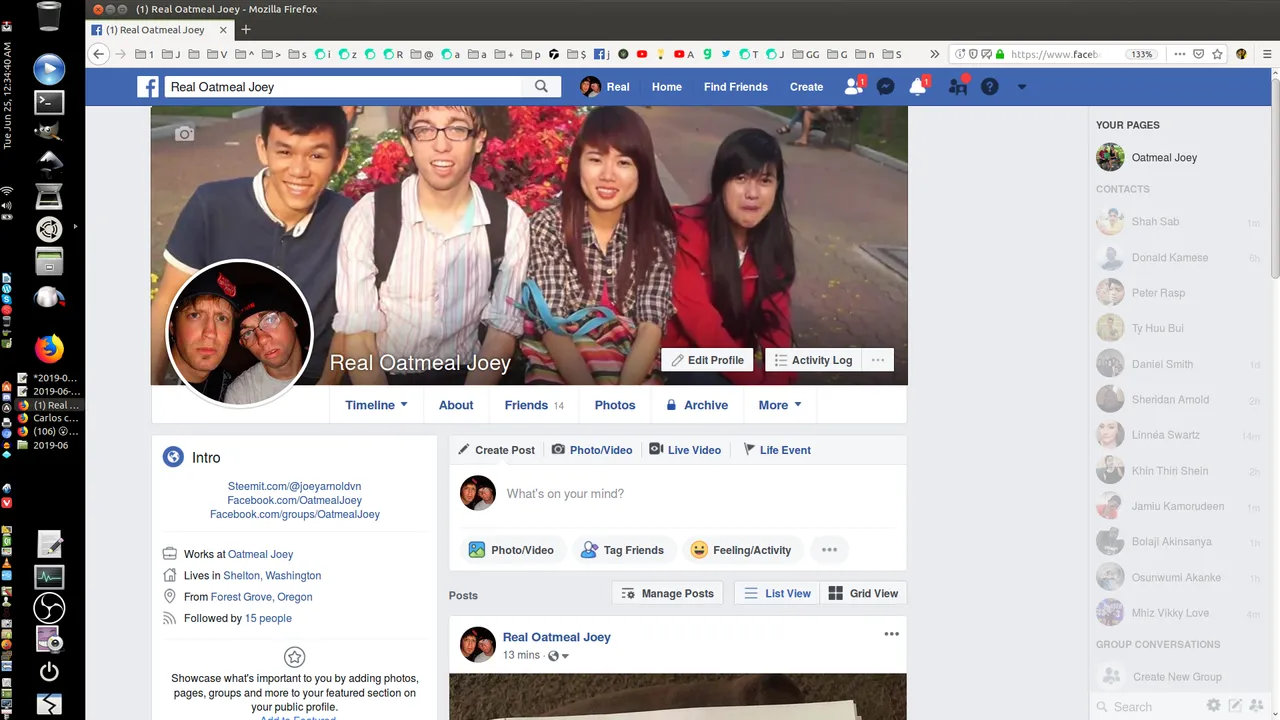The image size is (1280, 720).
Task: Click the Facebook search input field
Action: pyautogui.click(x=342, y=87)
